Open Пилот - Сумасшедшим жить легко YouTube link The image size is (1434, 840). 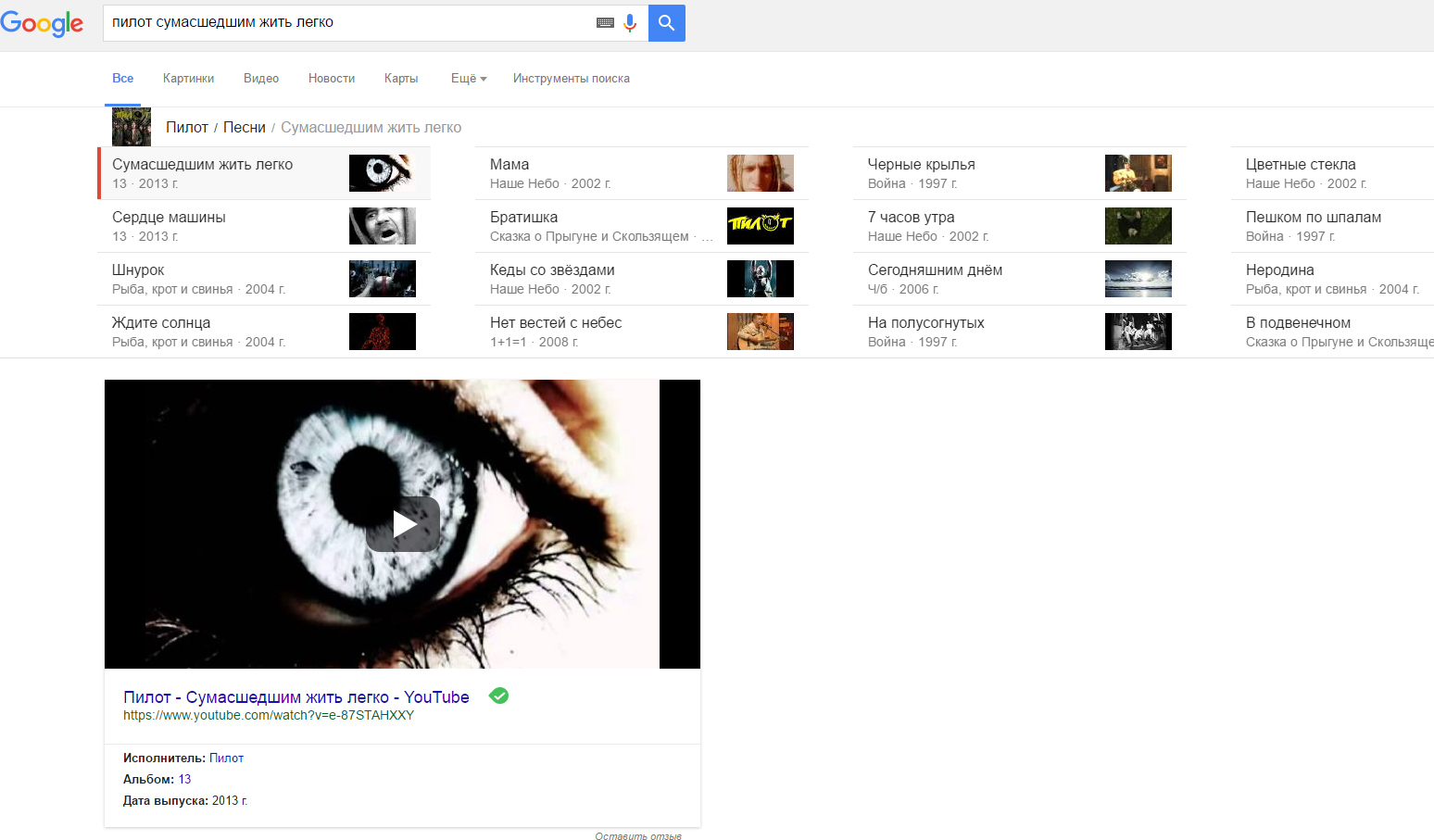click(296, 697)
